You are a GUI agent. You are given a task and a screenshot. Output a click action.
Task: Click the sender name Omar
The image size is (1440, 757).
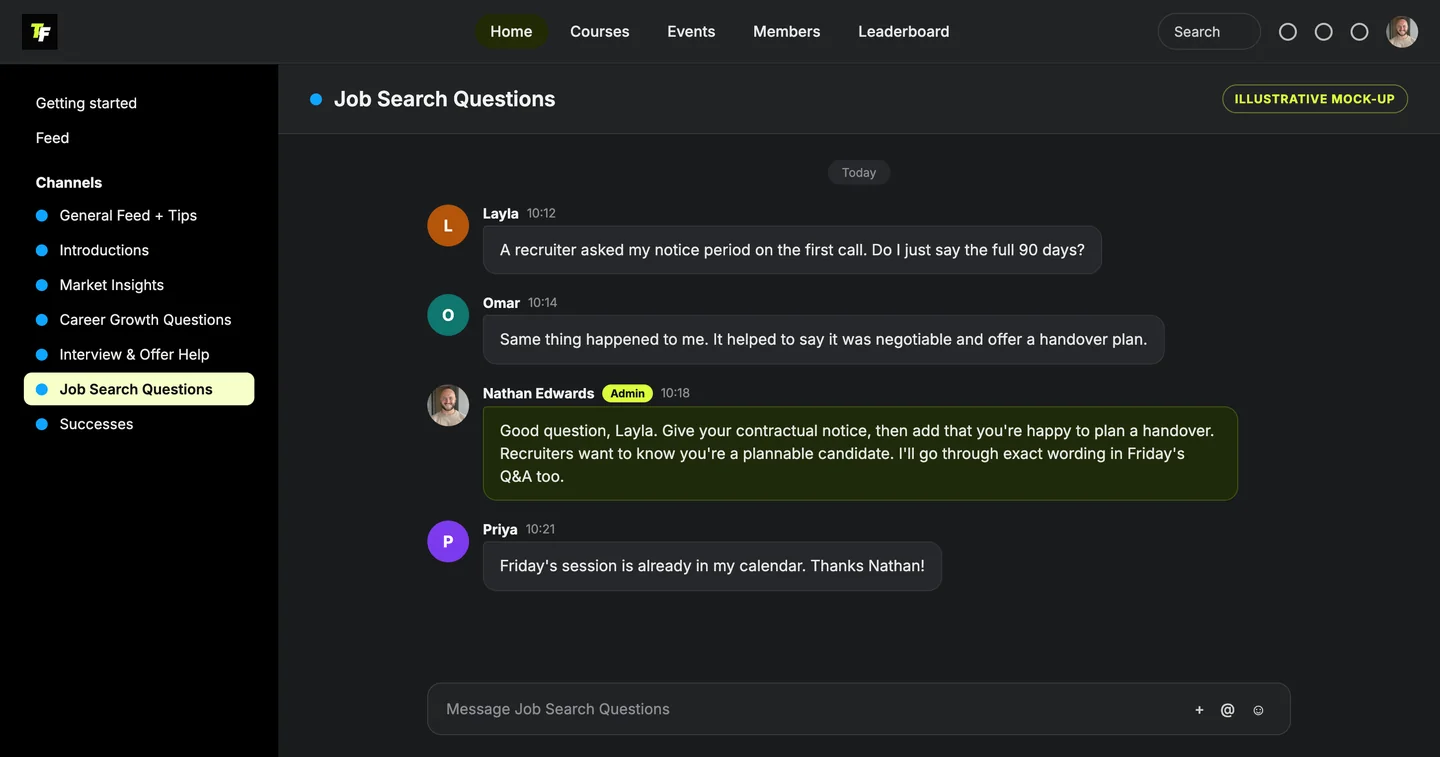click(501, 303)
